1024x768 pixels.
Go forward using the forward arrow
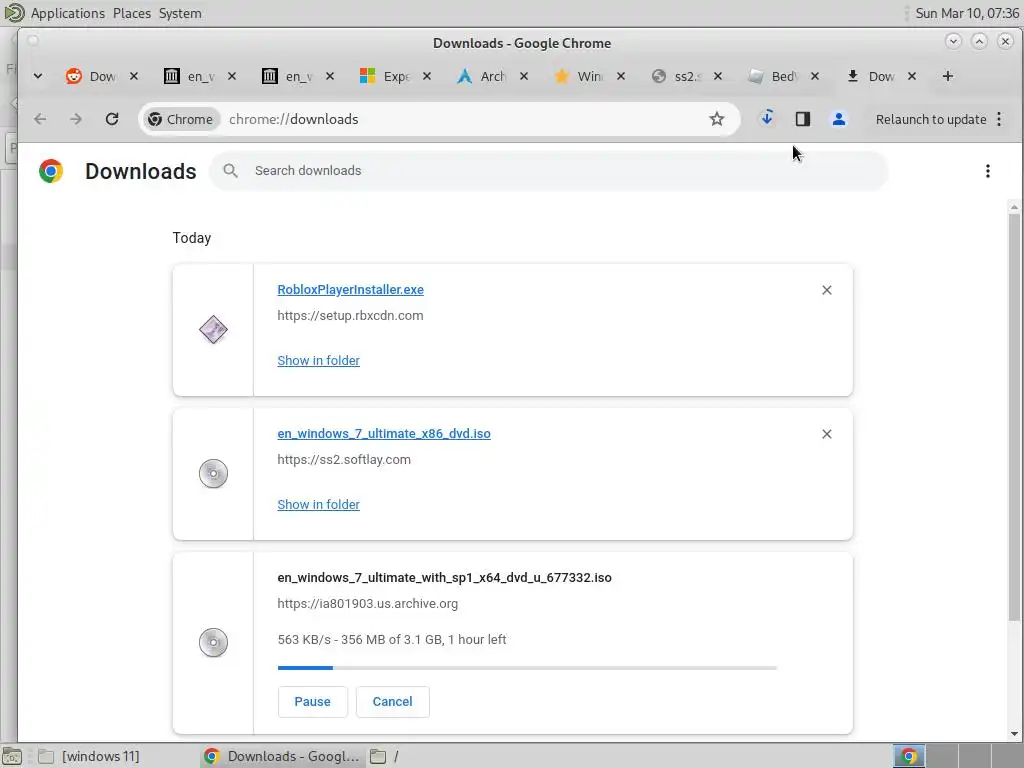(76, 119)
